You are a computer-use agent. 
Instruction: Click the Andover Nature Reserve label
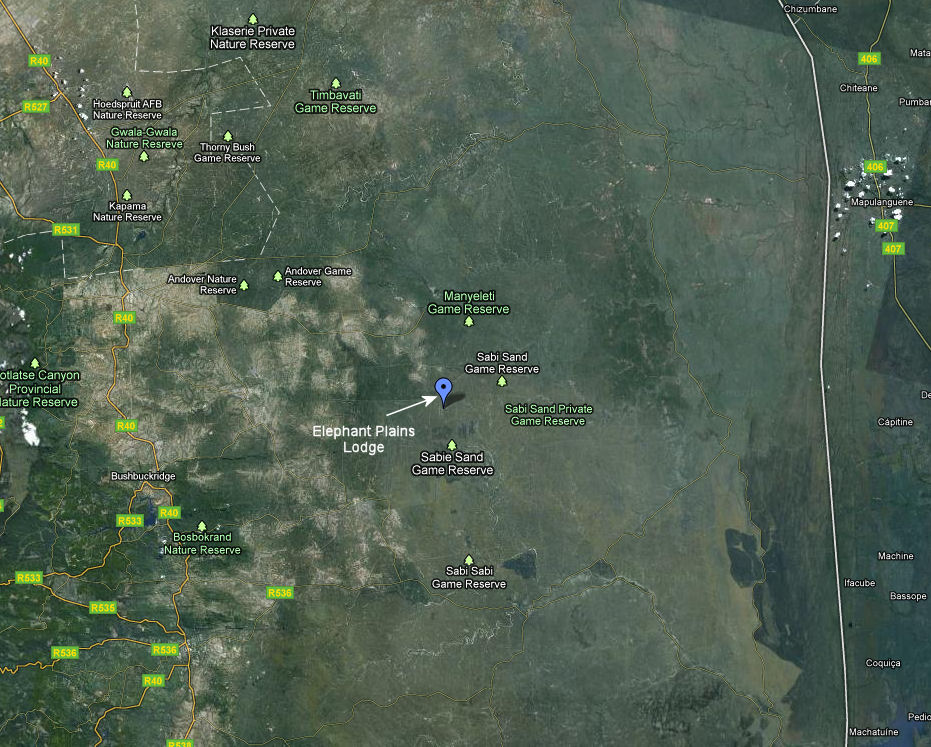(x=202, y=284)
